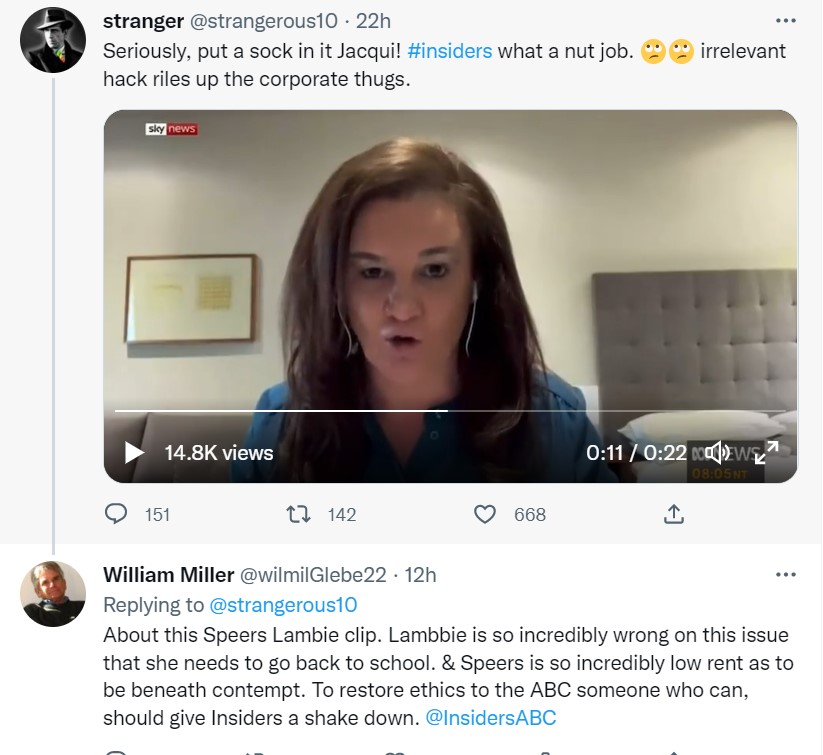Like stranger's tweet with the heart
The width and height of the screenshot is (823, 755).
coord(485,514)
